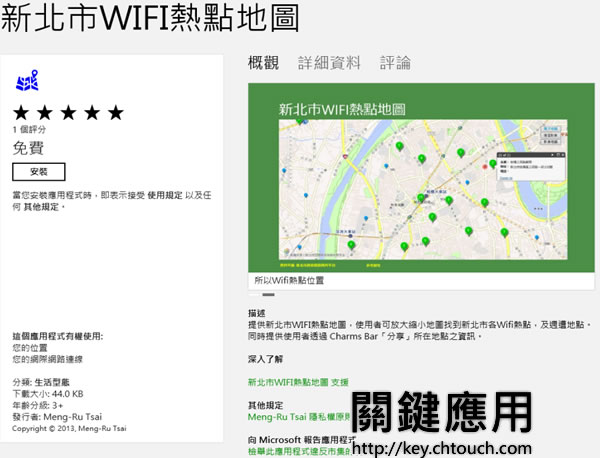This screenshot has height=458, width=600.
Task: Open 新北市WIFI熱點地圖 支援 link
Action: tap(298, 382)
